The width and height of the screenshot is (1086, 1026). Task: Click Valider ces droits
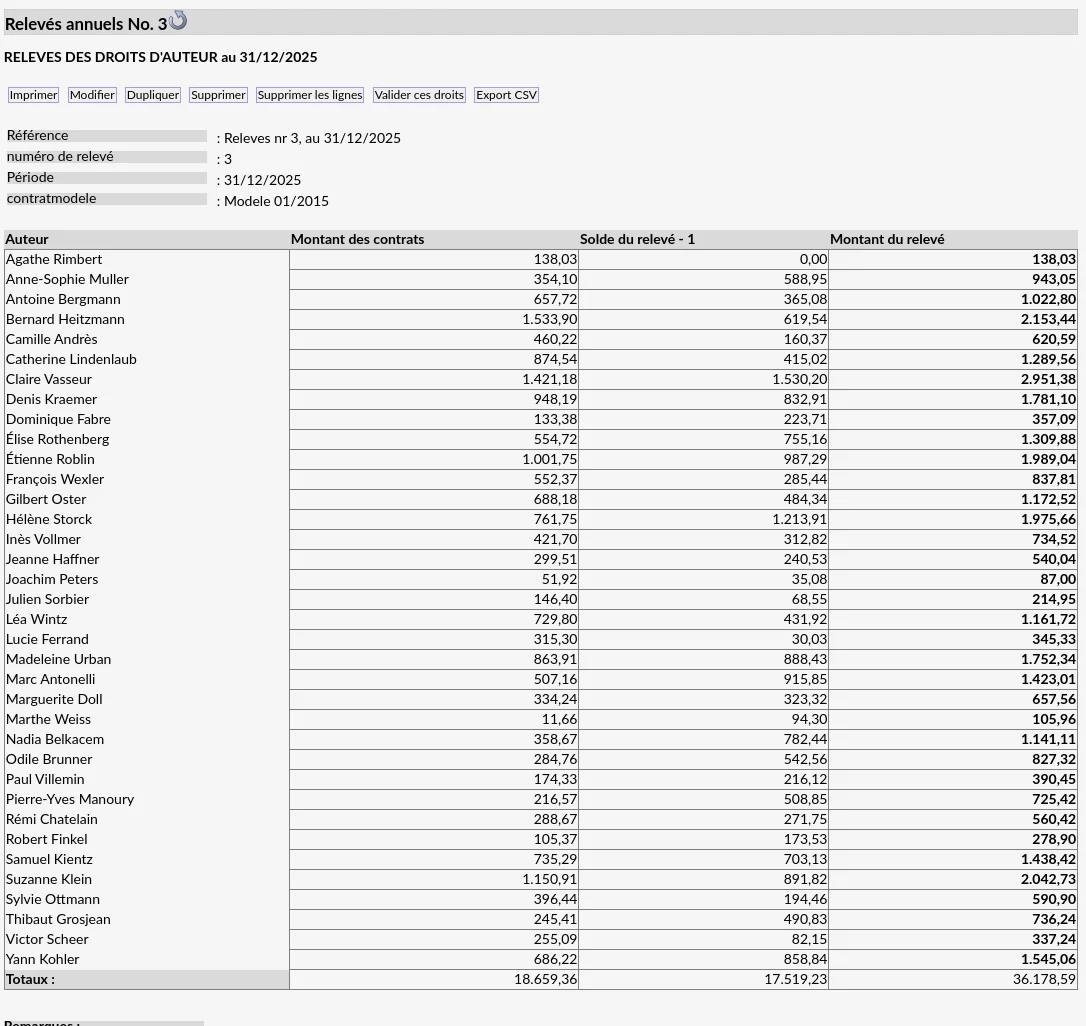(x=419, y=95)
